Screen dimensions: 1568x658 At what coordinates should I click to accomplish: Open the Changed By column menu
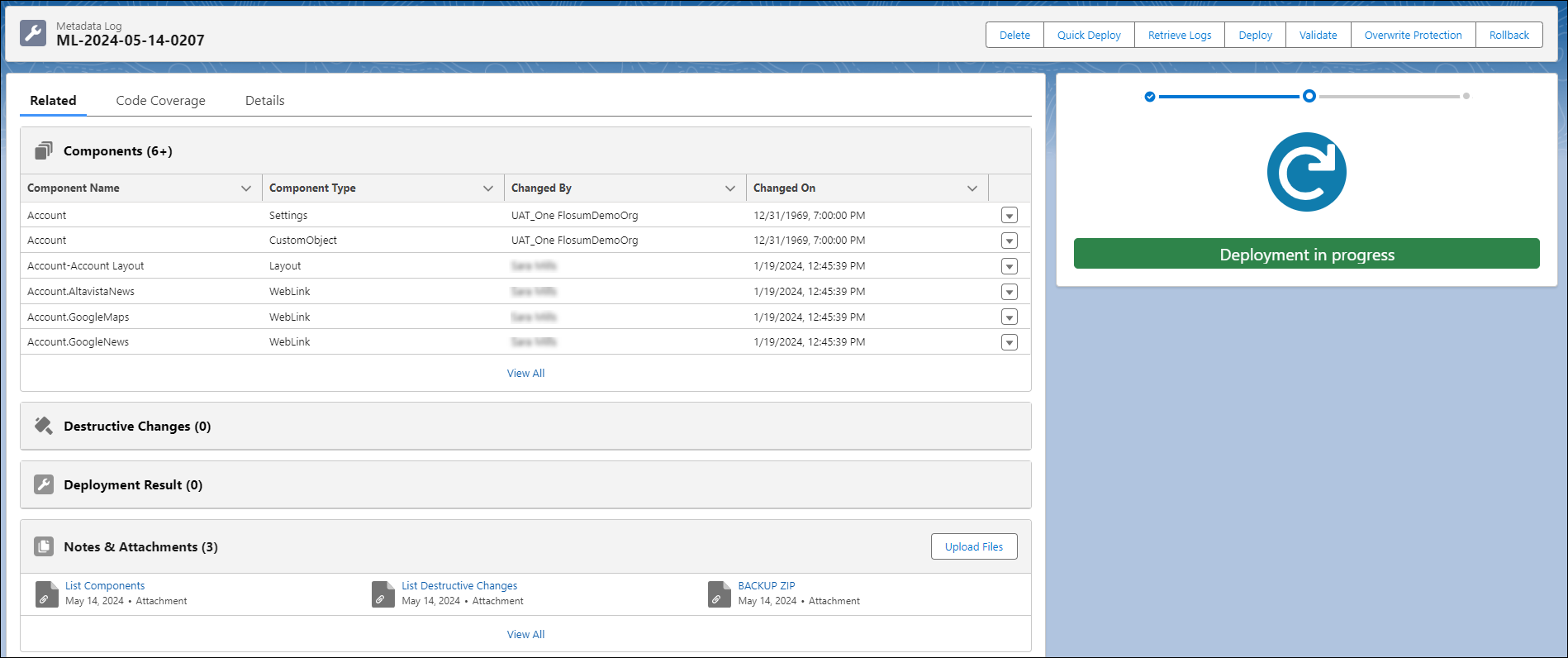pos(730,188)
